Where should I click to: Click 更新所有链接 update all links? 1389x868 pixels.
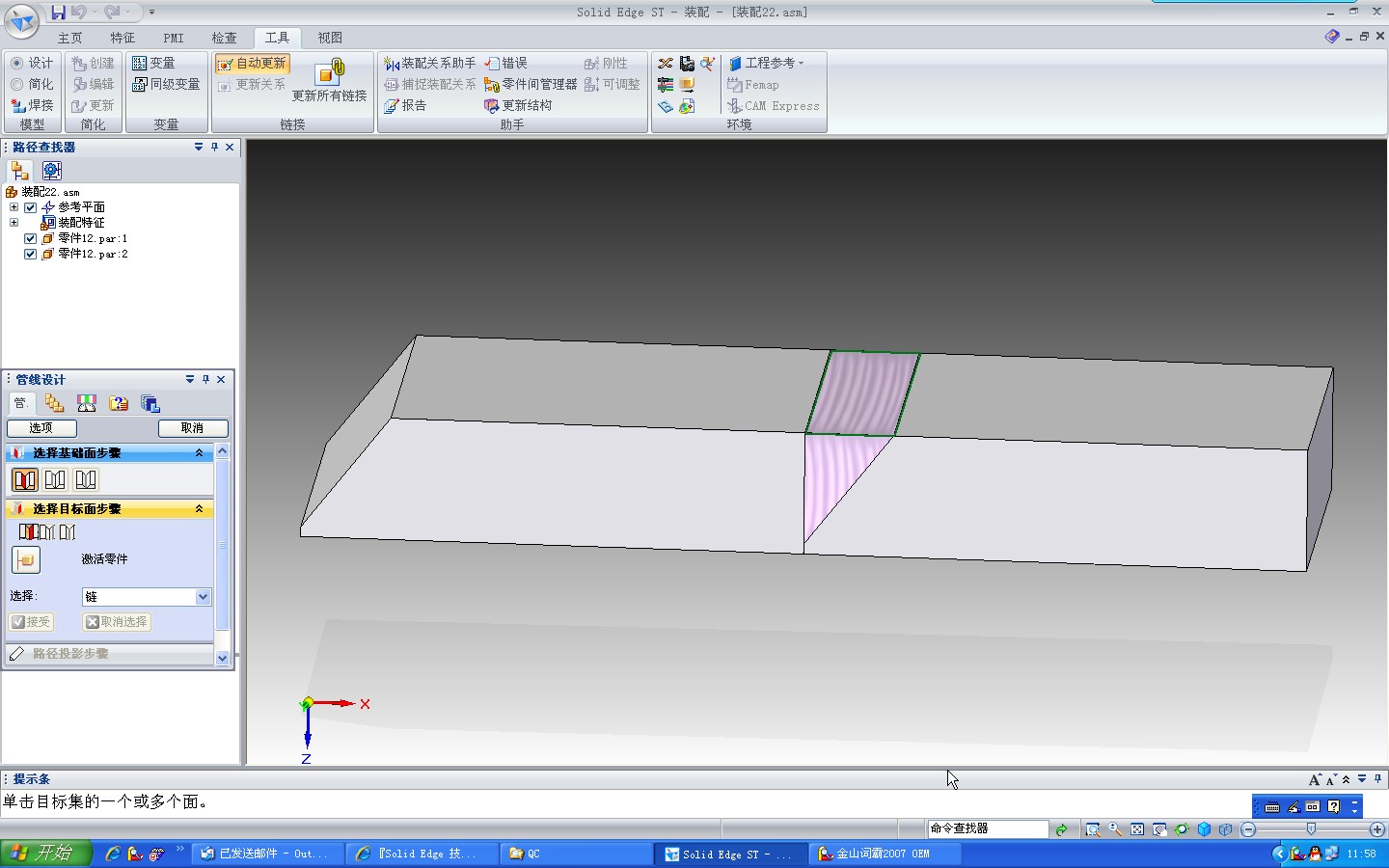tap(330, 79)
